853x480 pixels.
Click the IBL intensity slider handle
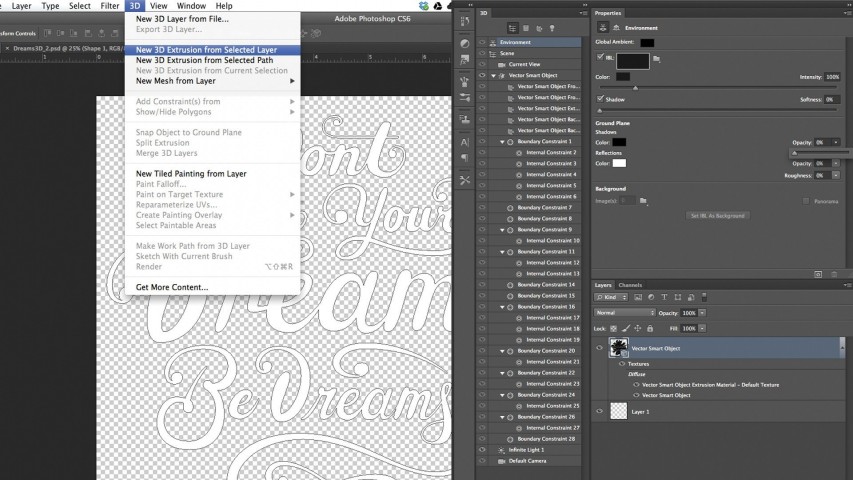635,88
